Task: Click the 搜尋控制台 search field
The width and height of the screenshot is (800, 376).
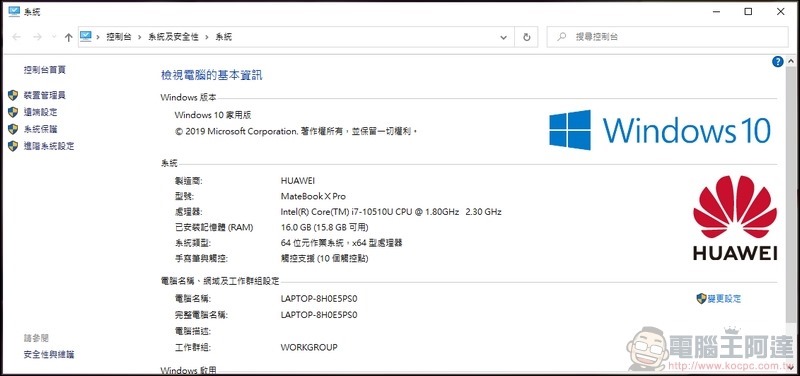Action: [x=667, y=37]
